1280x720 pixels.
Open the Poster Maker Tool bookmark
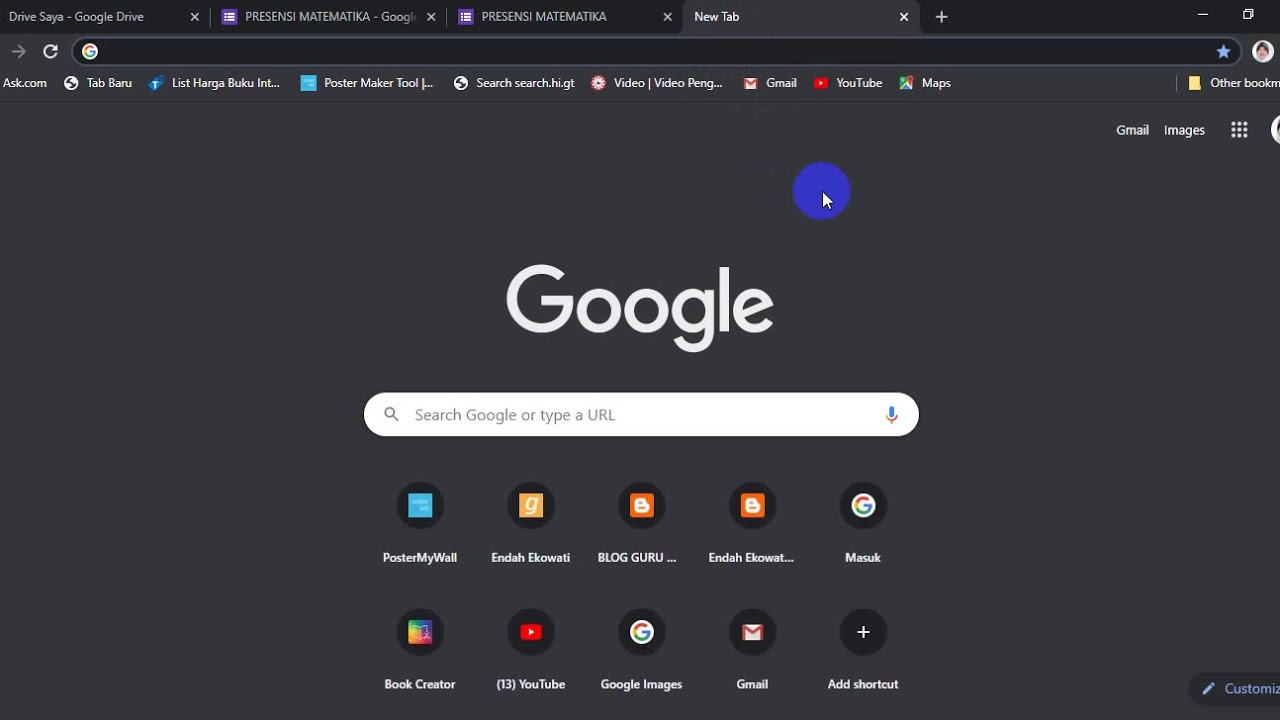click(367, 83)
